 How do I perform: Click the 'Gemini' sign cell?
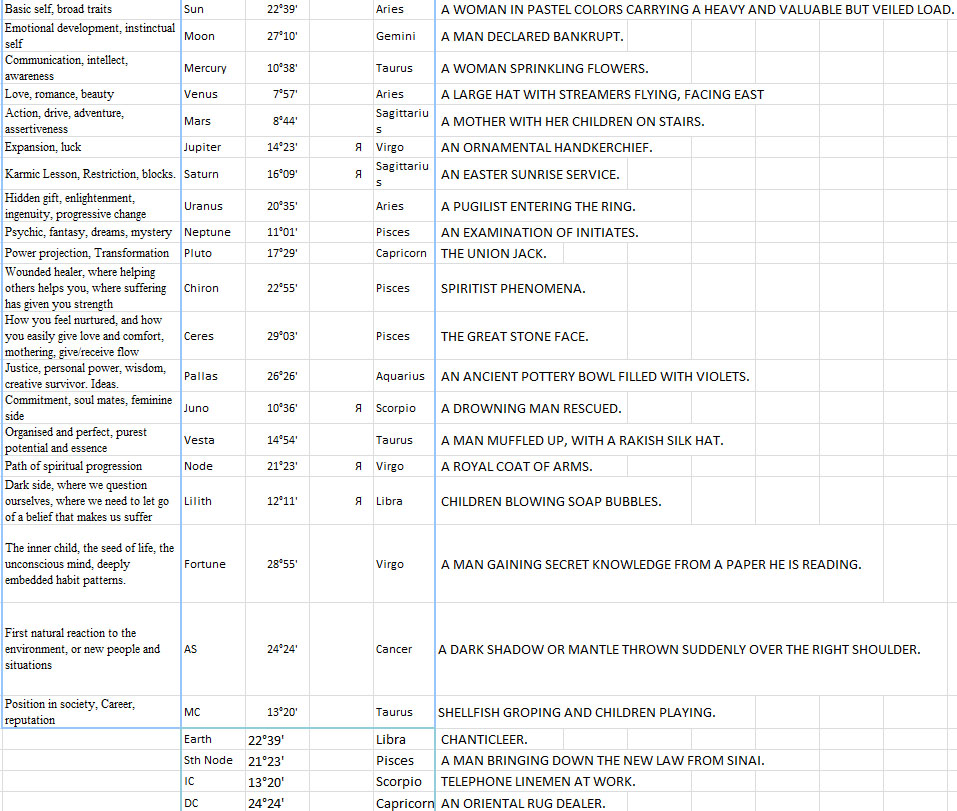[404, 36]
